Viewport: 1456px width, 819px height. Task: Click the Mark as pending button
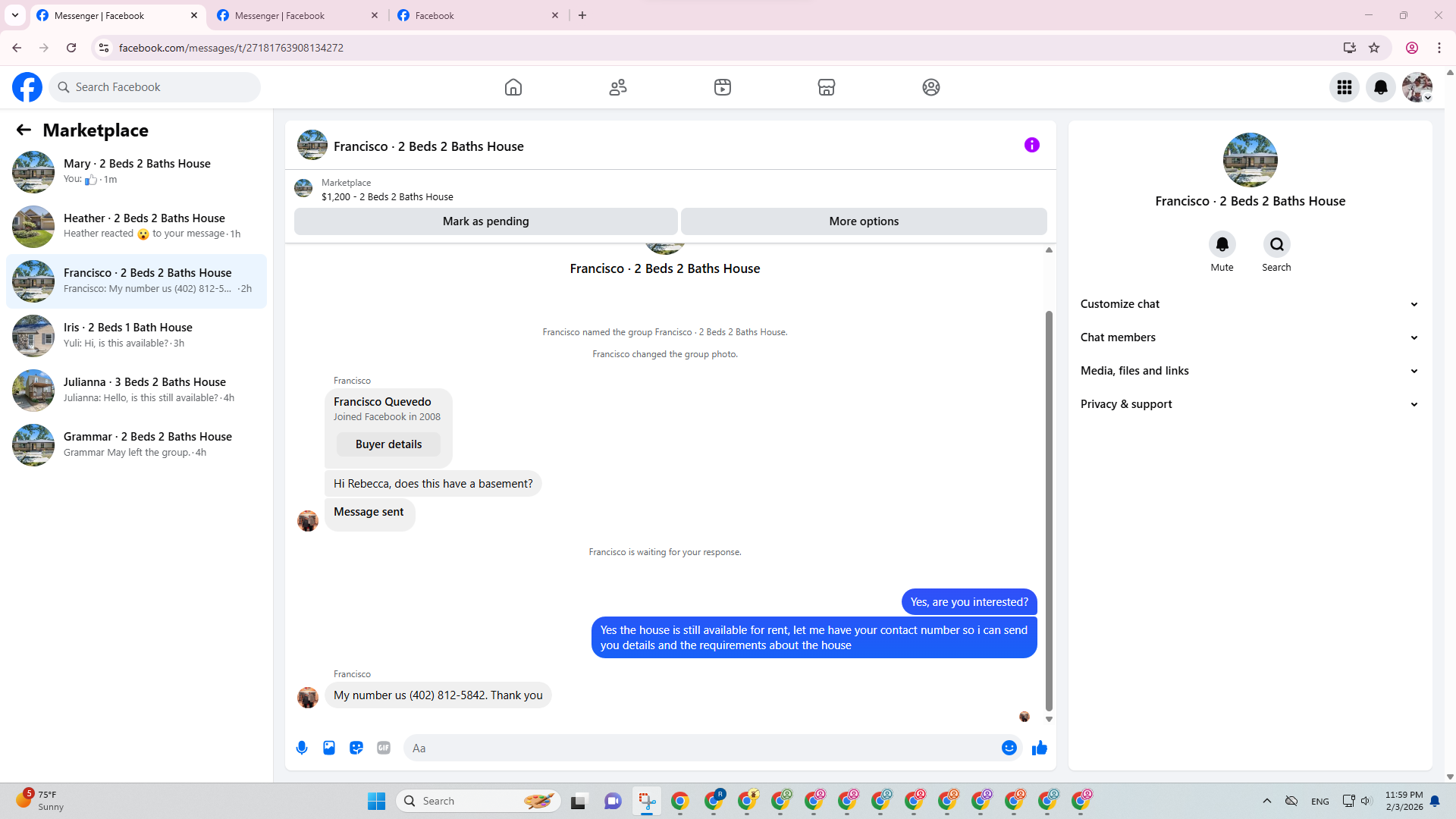[485, 221]
